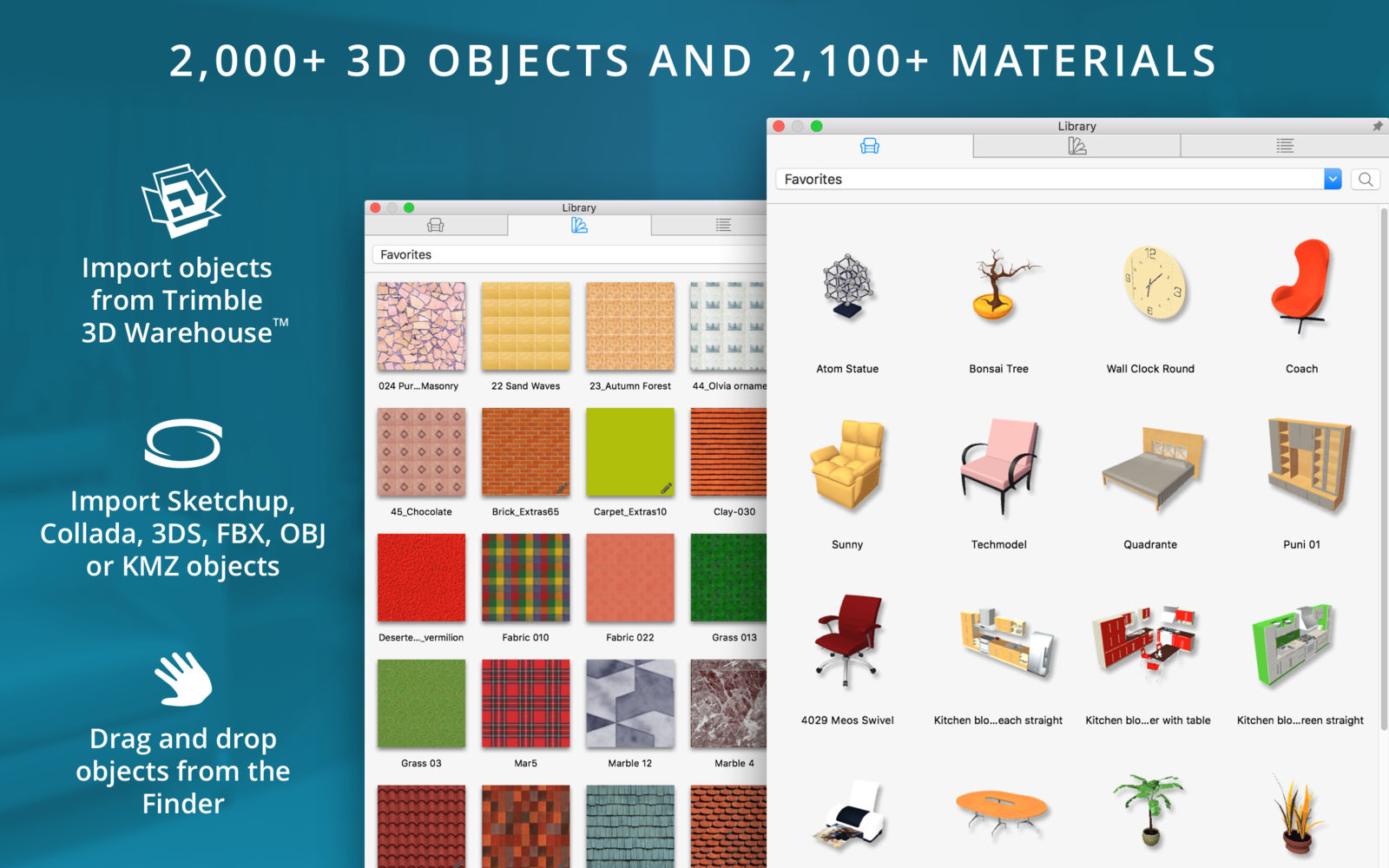This screenshot has width=1389, height=868.
Task: Select Grass 013 material swatch
Action: point(728,578)
